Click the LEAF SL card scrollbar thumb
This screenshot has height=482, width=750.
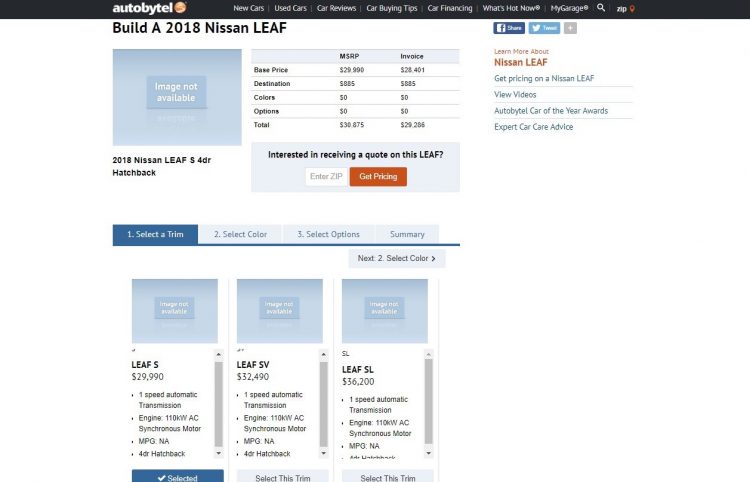pyautogui.click(x=429, y=401)
